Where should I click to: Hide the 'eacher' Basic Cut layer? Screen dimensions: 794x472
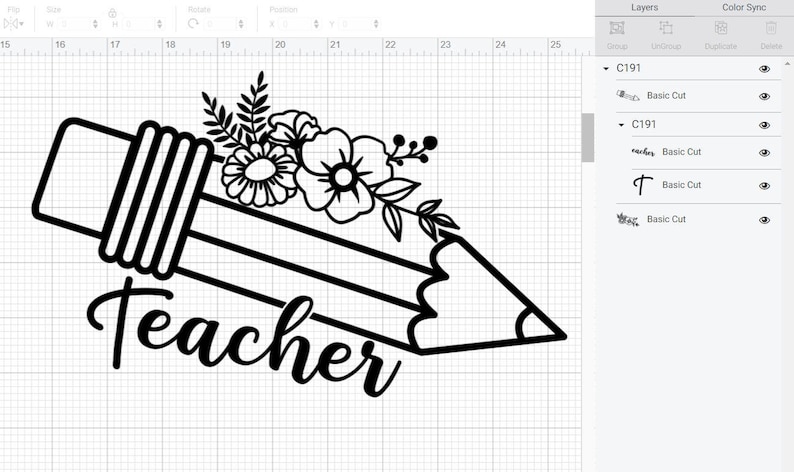tap(764, 152)
